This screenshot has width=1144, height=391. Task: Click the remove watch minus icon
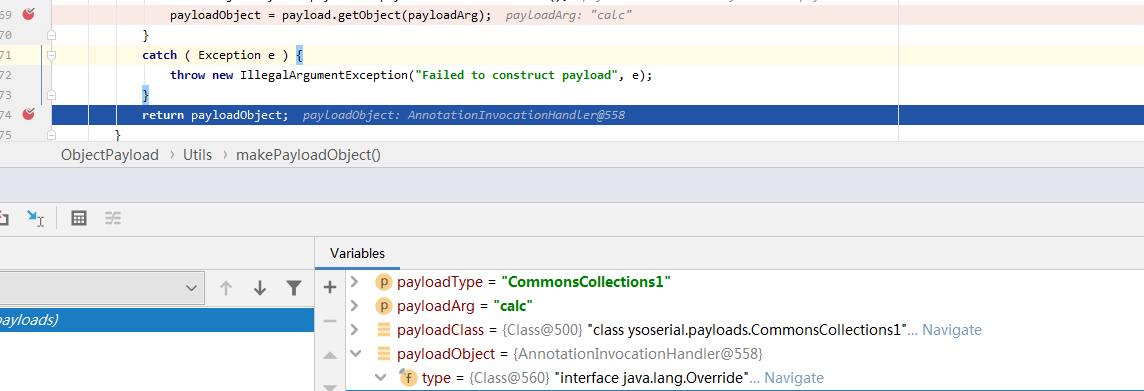pyautogui.click(x=330, y=321)
